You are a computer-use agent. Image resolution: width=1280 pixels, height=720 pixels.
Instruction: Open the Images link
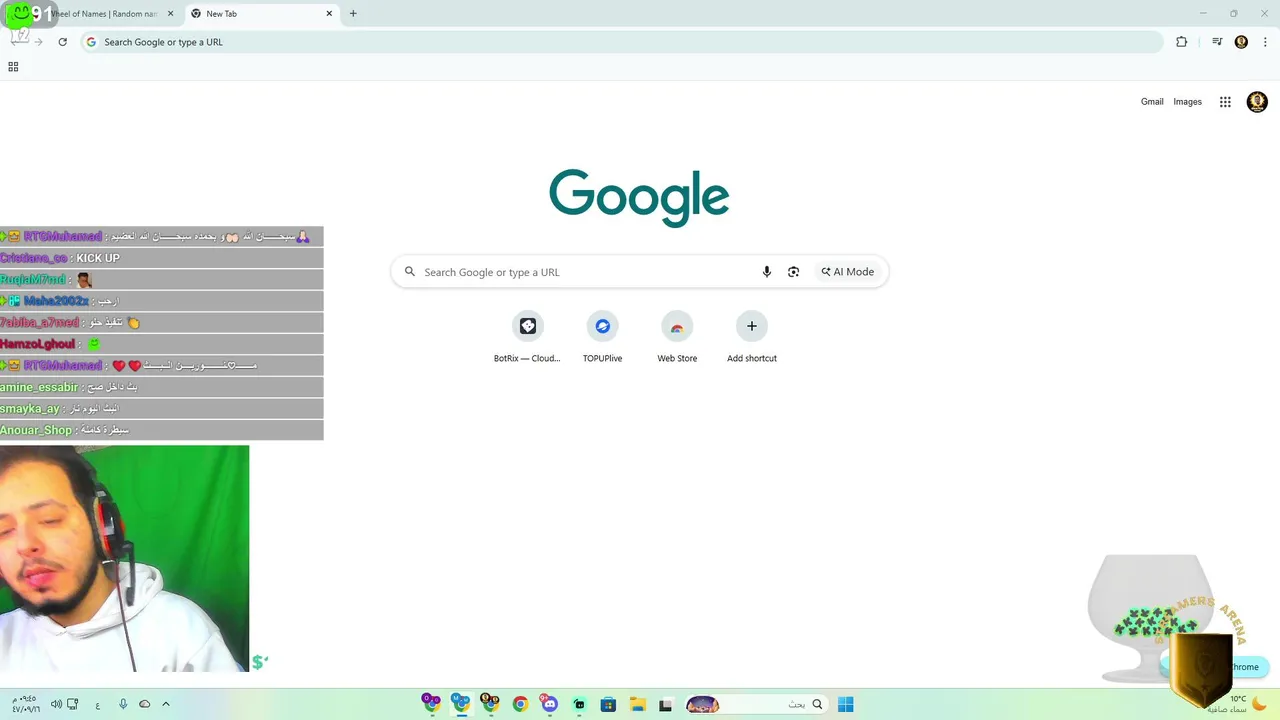click(1187, 102)
